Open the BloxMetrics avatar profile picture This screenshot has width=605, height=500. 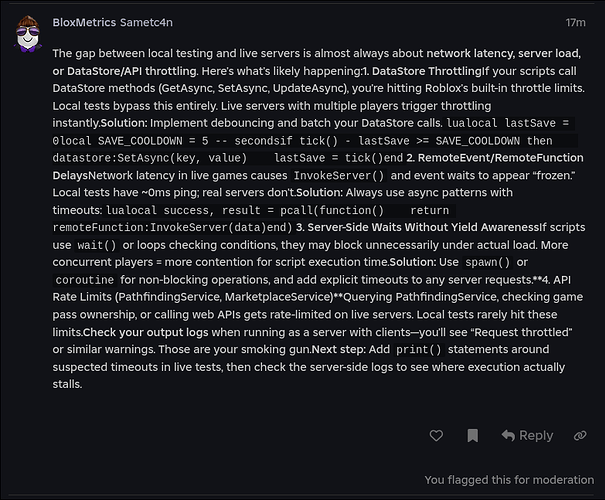[28, 33]
